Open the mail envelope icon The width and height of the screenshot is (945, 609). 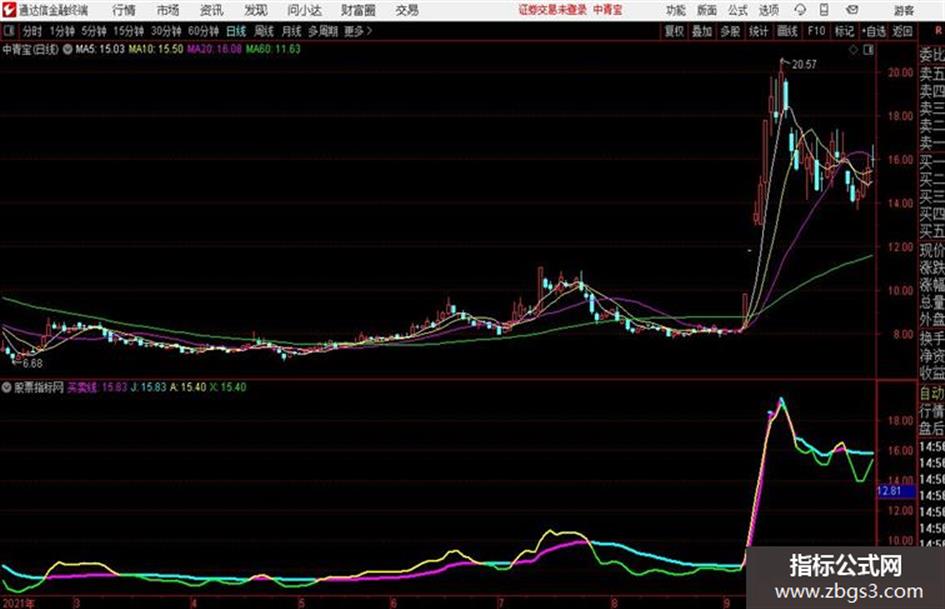tap(852, 10)
